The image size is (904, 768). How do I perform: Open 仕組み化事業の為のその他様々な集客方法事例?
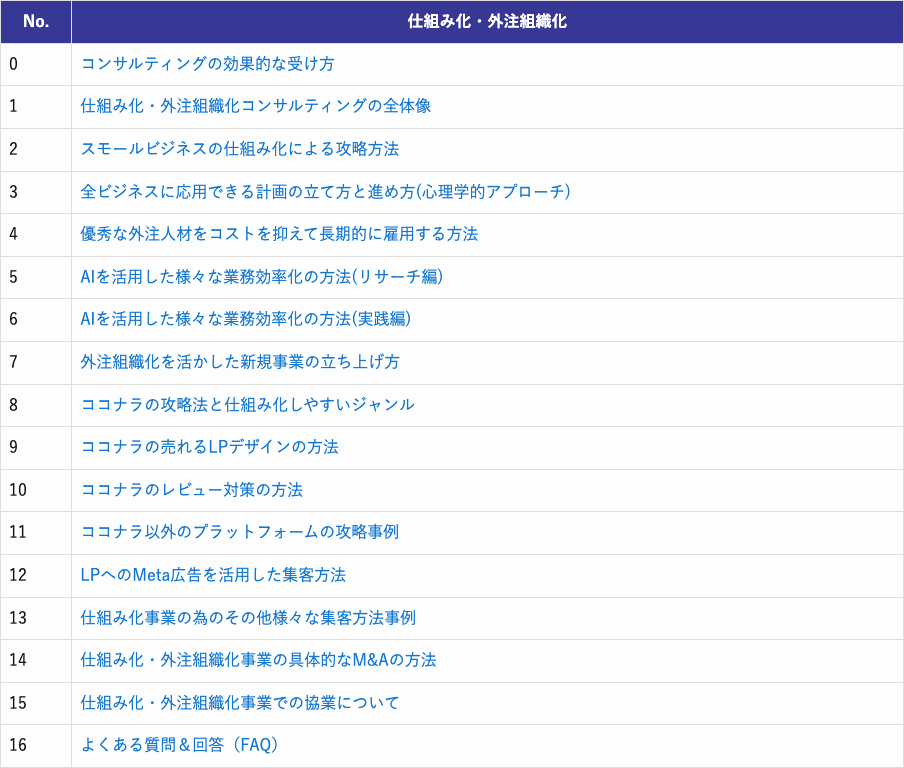248,618
